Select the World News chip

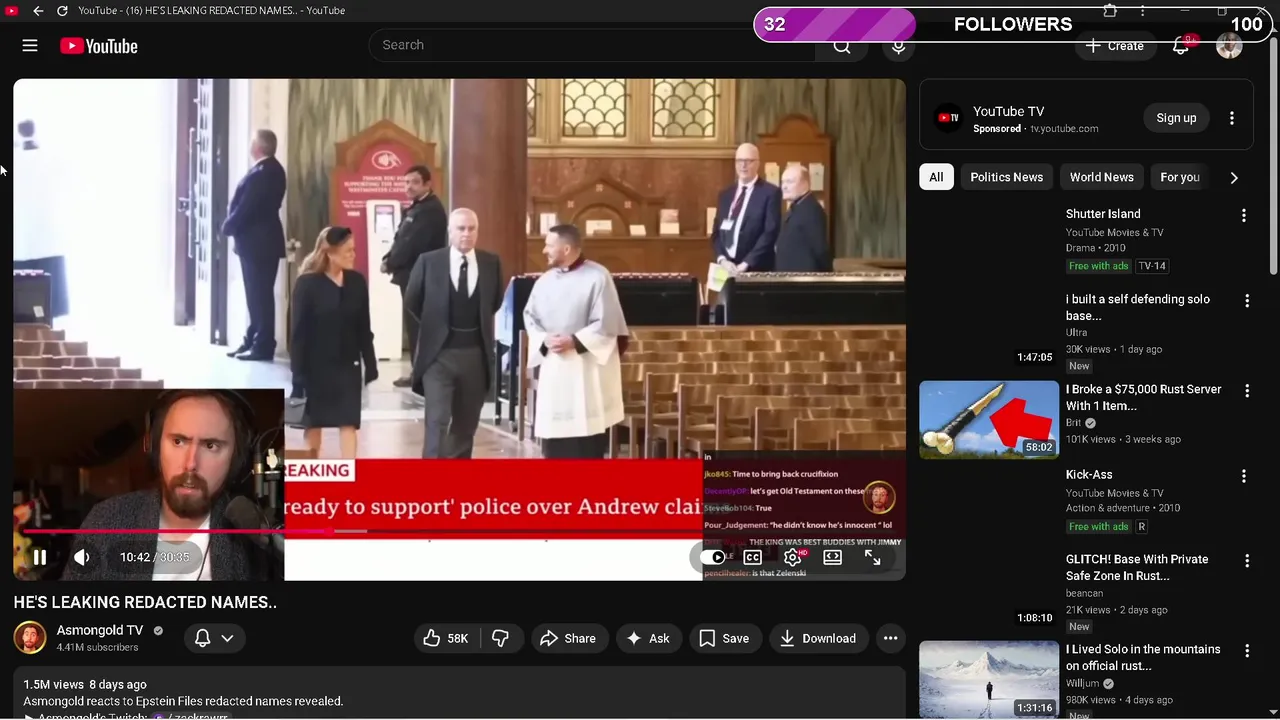pyautogui.click(x=1101, y=177)
